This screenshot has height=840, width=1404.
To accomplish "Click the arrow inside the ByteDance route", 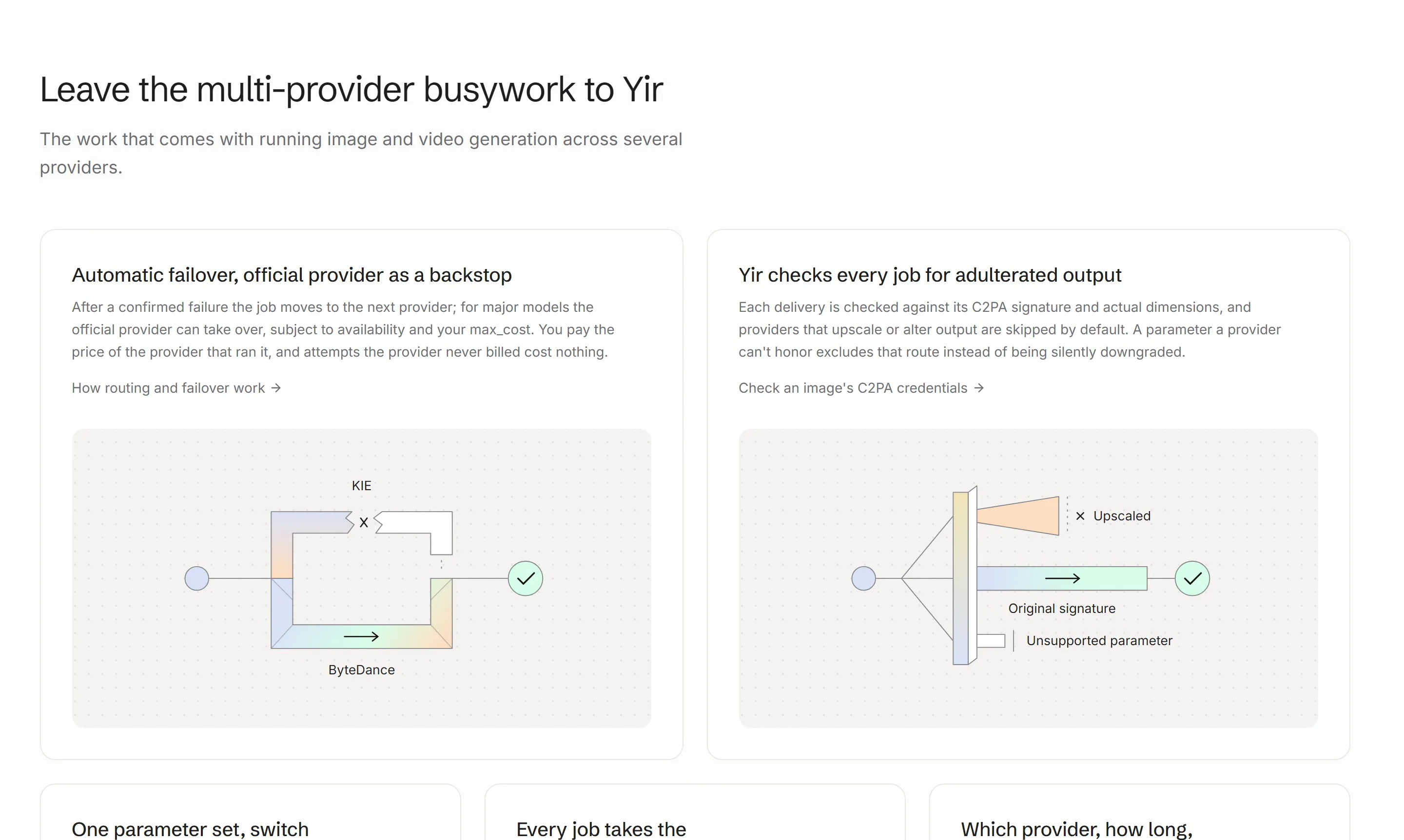I will 361,637.
